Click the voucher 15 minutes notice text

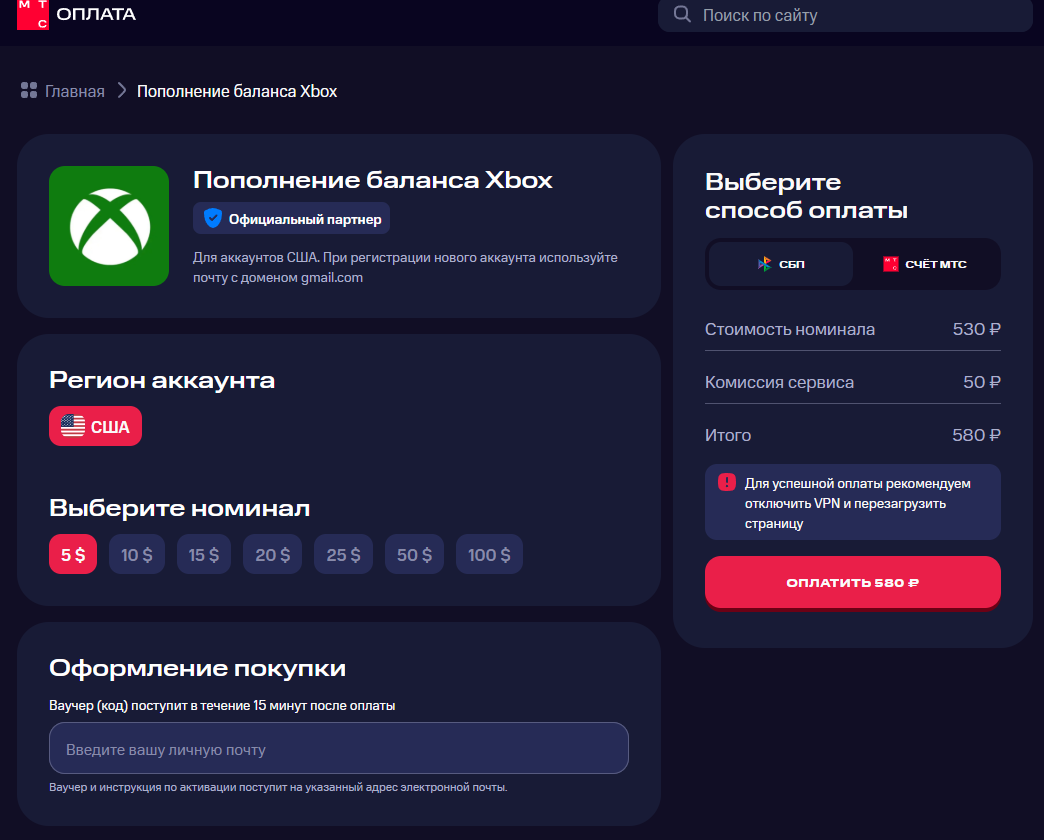222,706
